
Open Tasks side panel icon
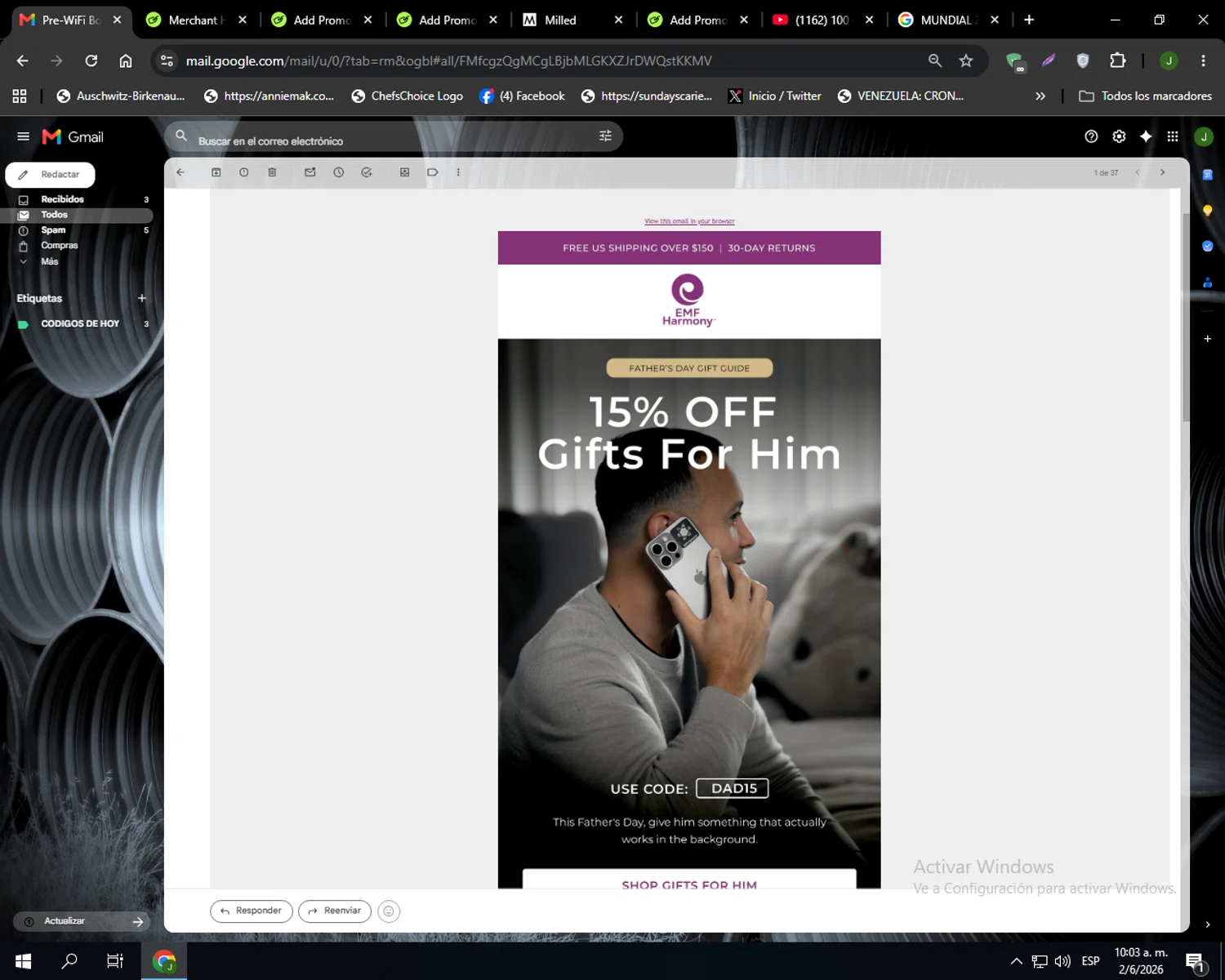(1207, 246)
